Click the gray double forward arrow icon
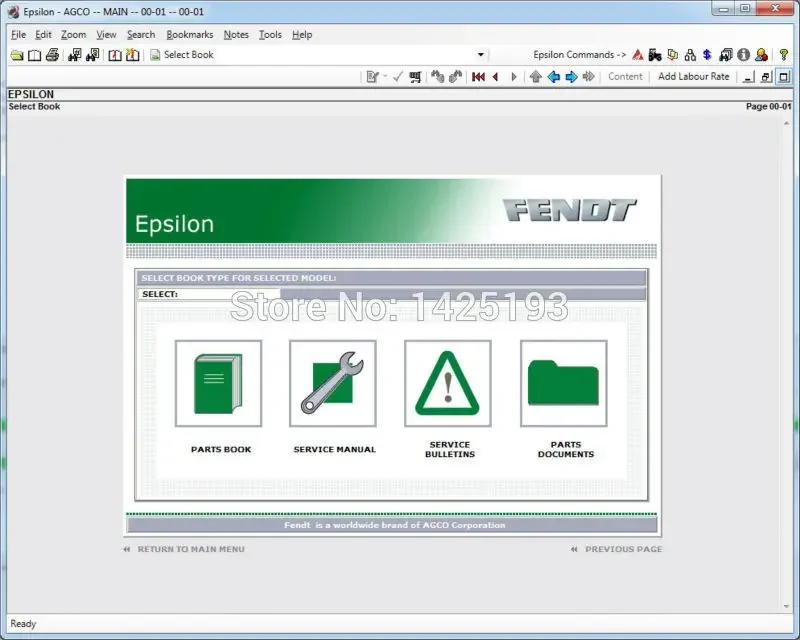This screenshot has height=640, width=800. 589,77
